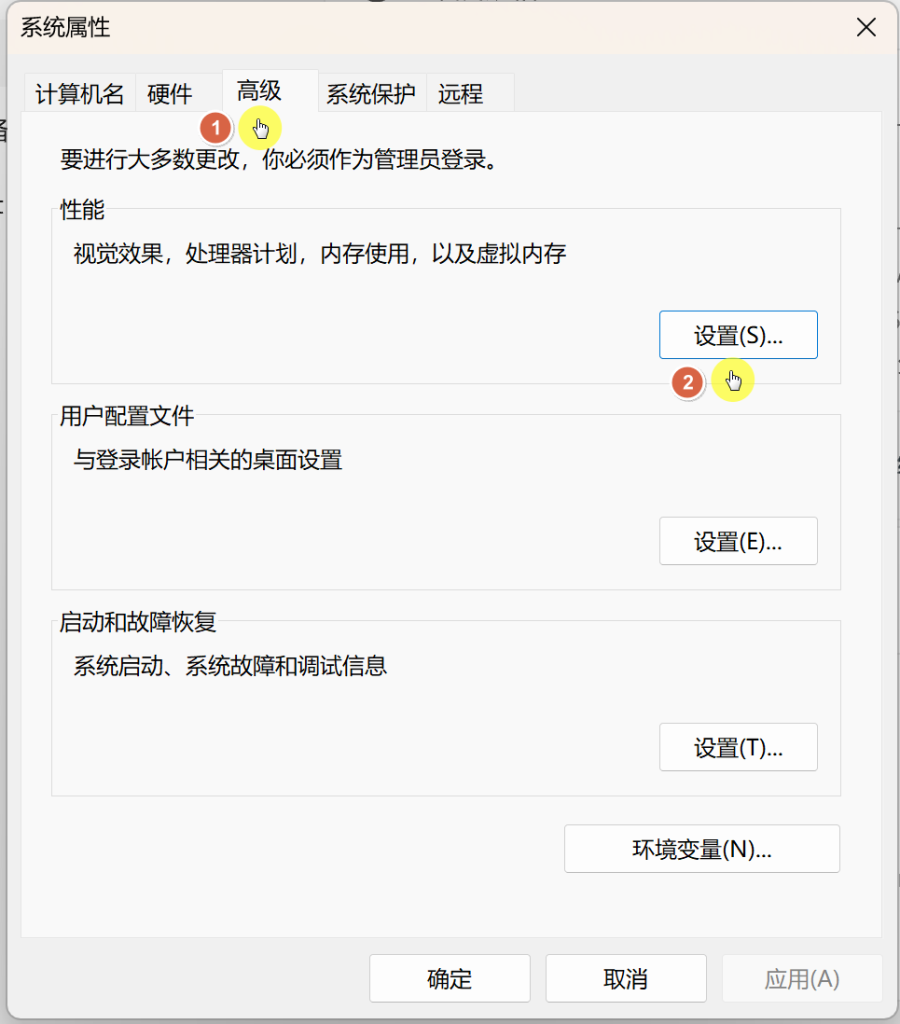900x1024 pixels.
Task: Click the 取消 button
Action: 626,978
